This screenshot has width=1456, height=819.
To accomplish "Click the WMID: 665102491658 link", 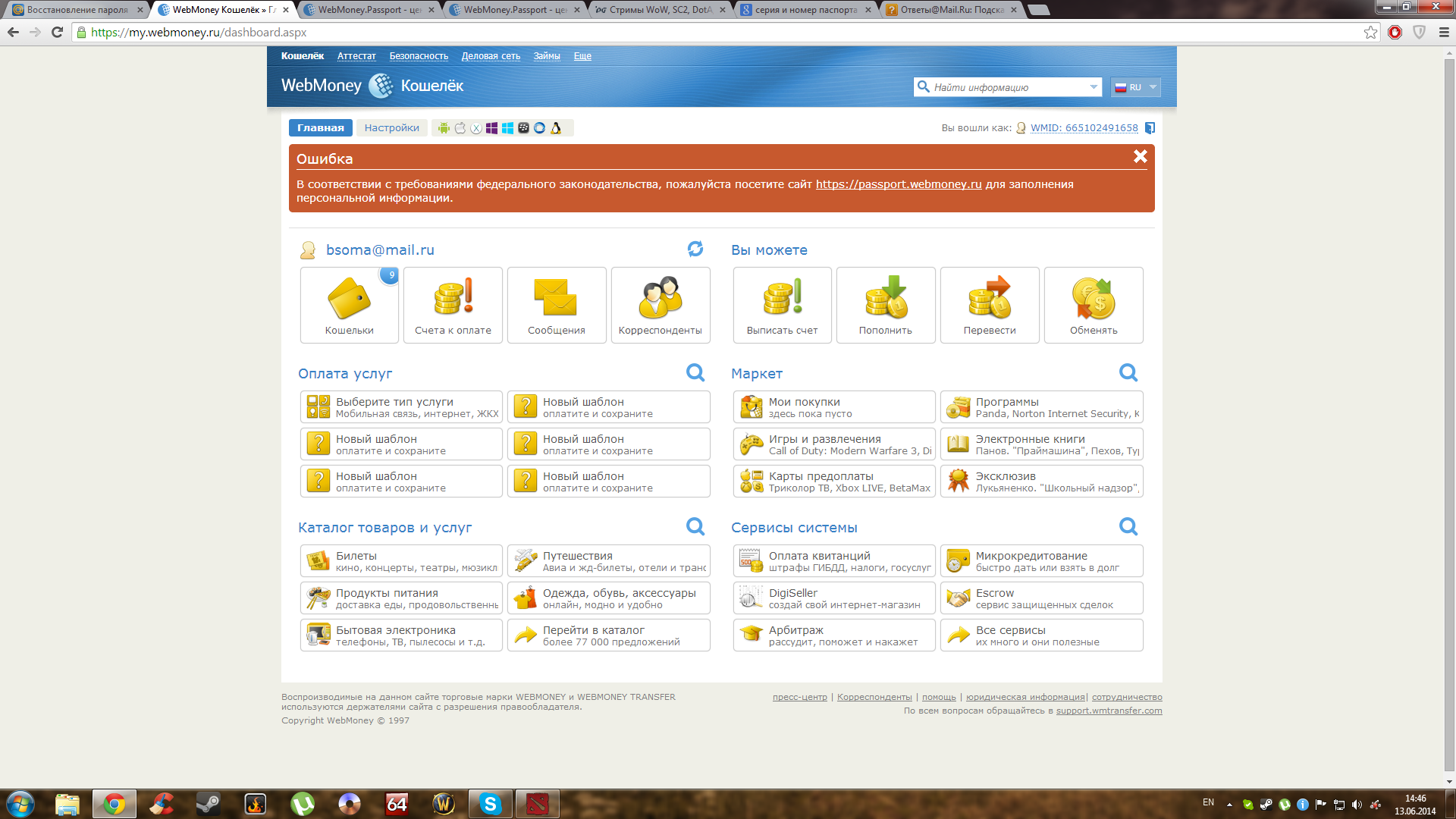I will (x=1084, y=128).
